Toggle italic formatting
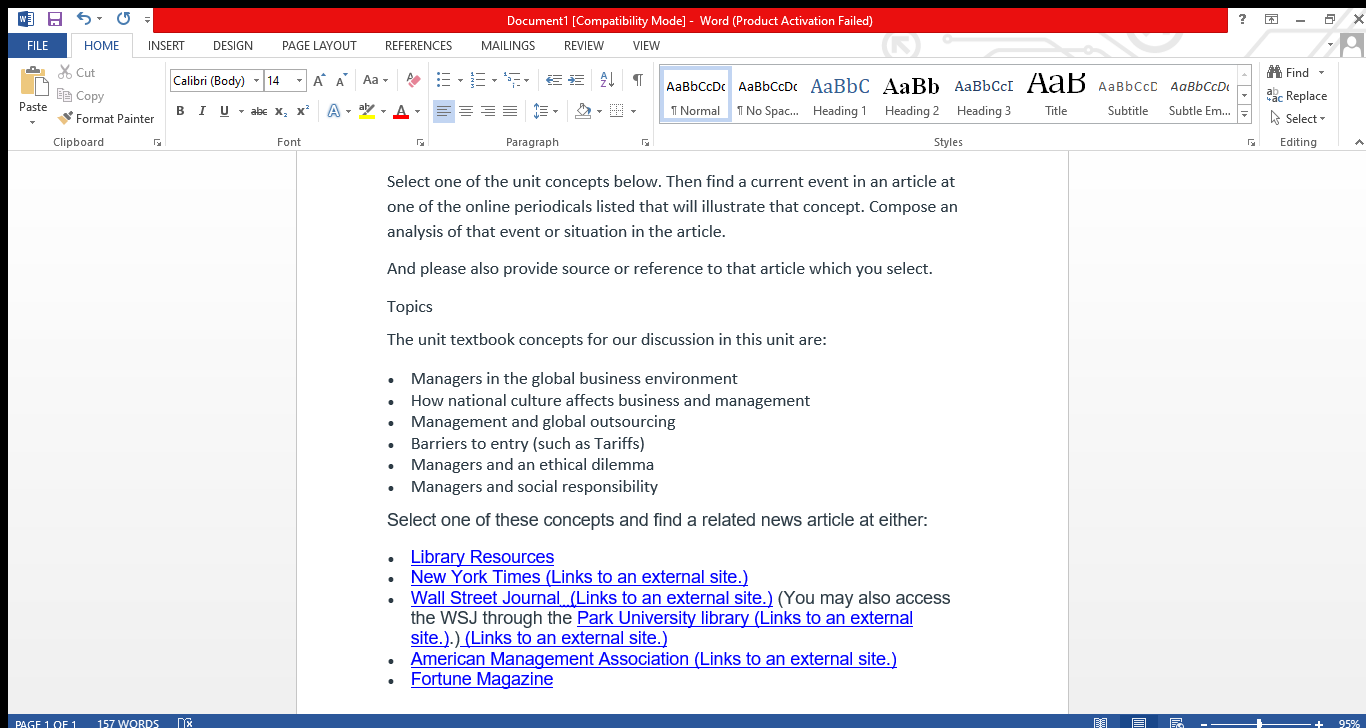 point(201,112)
